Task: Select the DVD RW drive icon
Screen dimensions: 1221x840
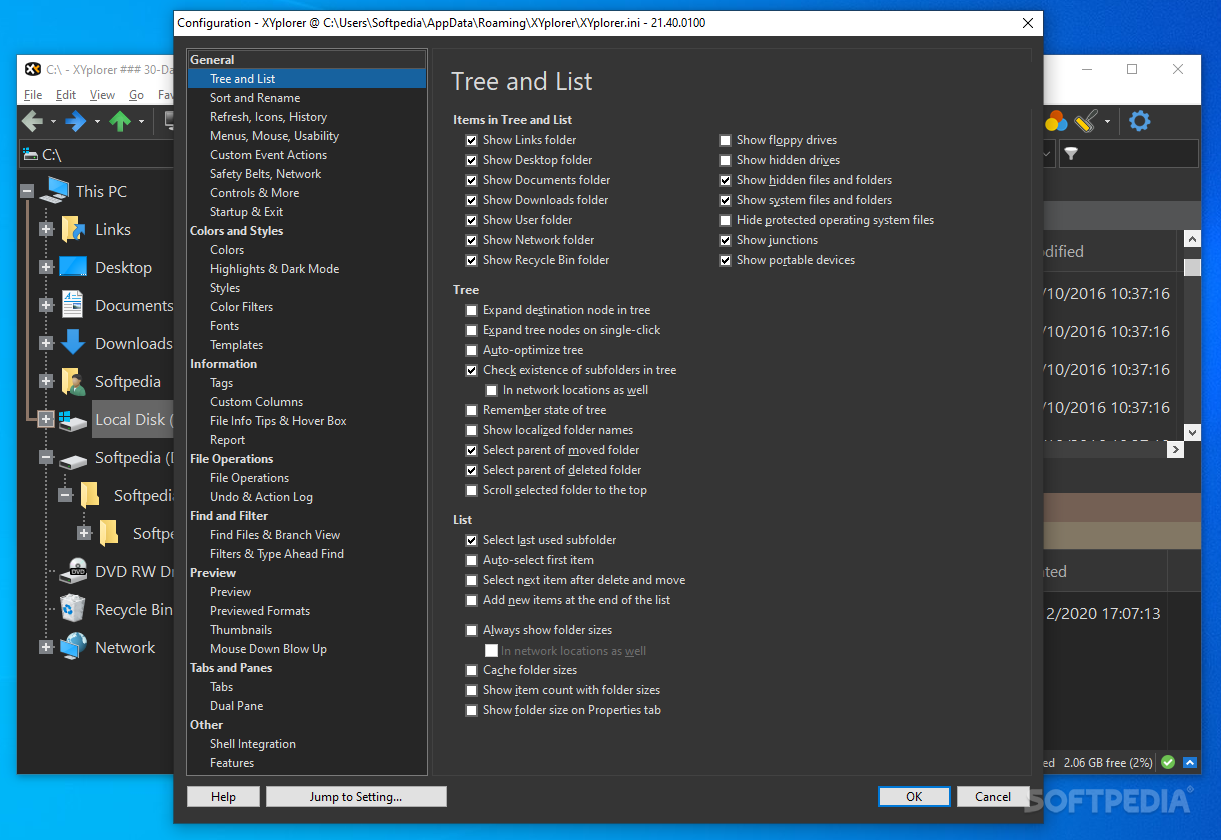Action: click(x=73, y=571)
